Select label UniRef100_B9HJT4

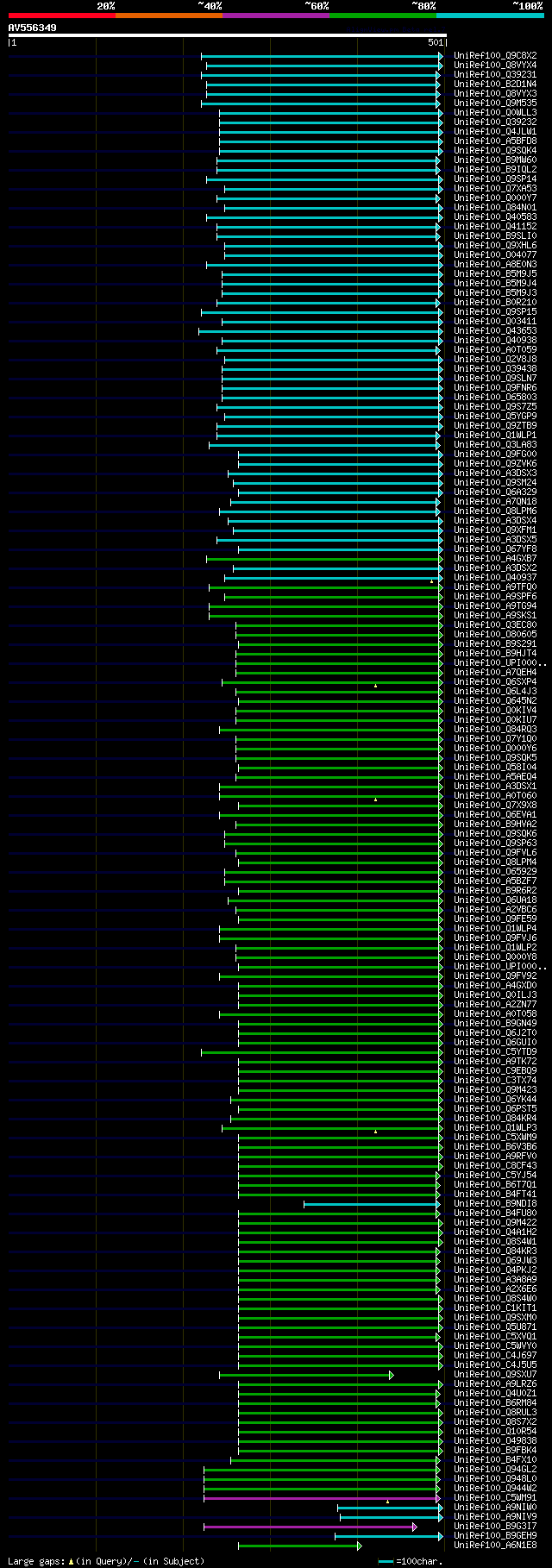[495, 654]
